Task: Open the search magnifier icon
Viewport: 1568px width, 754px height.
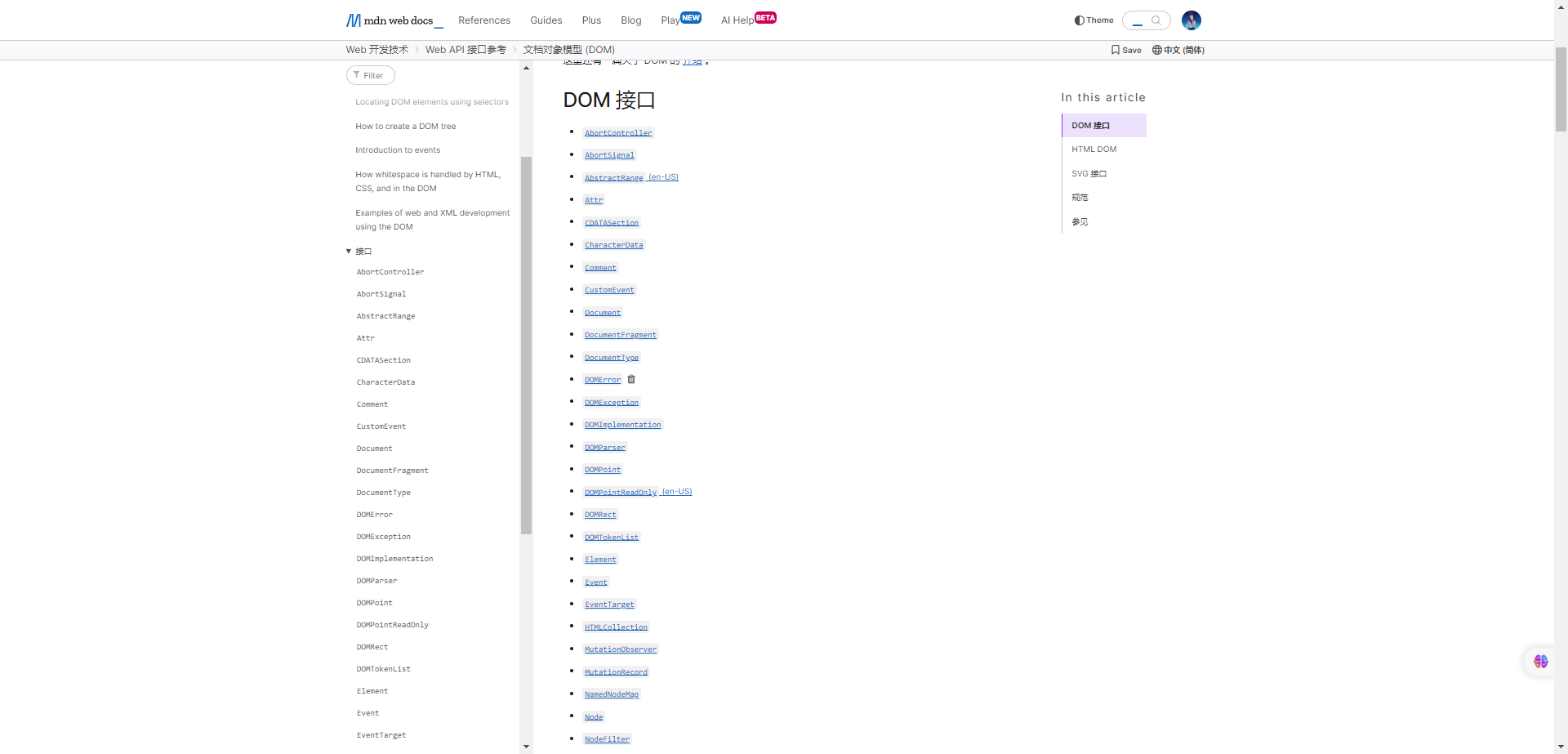Action: (x=1156, y=20)
